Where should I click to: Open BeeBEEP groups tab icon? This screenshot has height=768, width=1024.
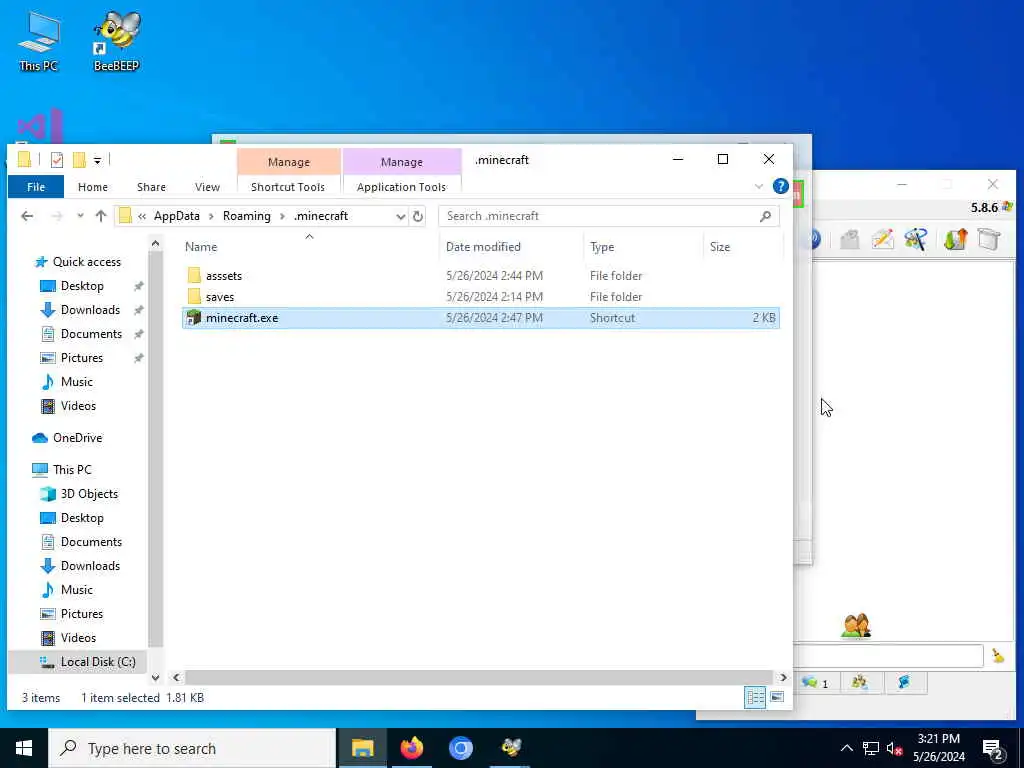click(x=859, y=683)
